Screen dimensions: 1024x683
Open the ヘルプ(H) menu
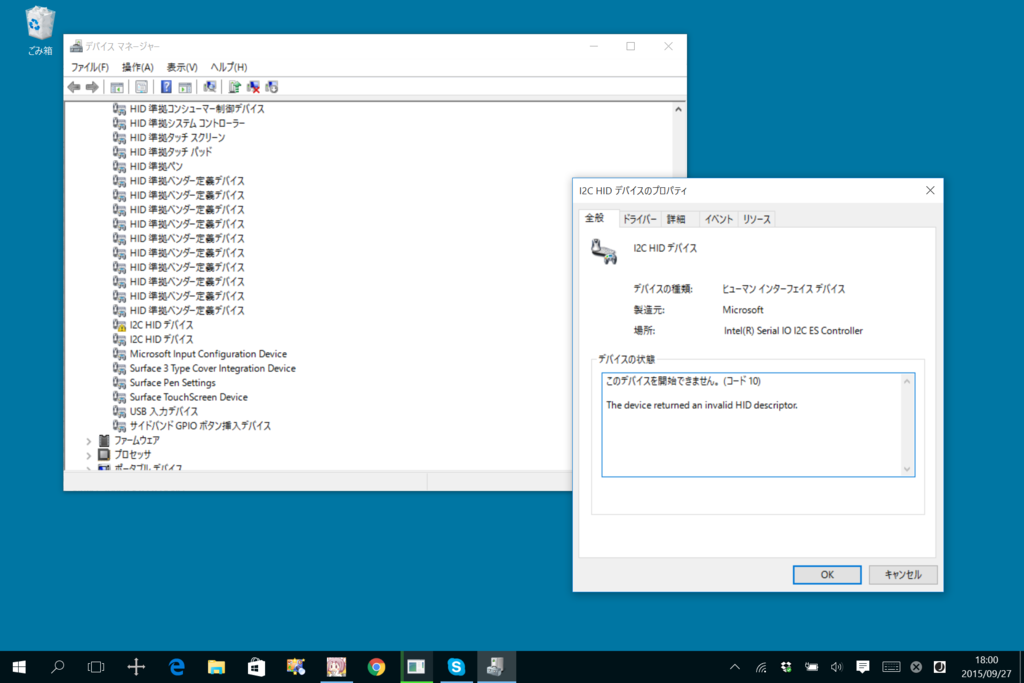pyautogui.click(x=229, y=67)
